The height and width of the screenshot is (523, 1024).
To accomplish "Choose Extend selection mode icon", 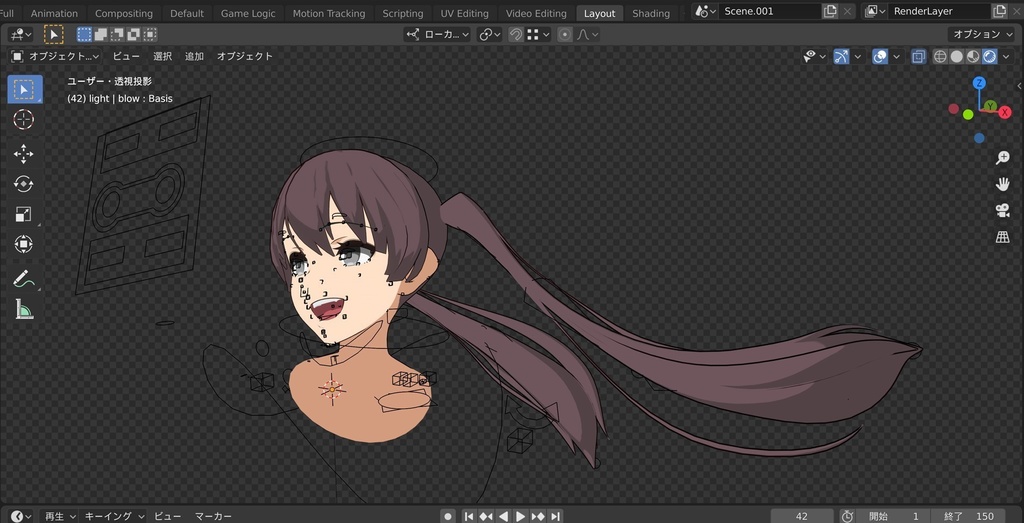I will click(x=101, y=34).
